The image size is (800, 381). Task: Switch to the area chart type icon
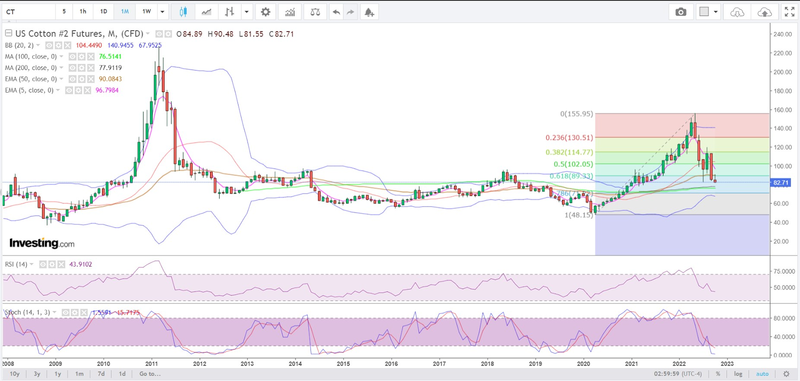coord(207,11)
